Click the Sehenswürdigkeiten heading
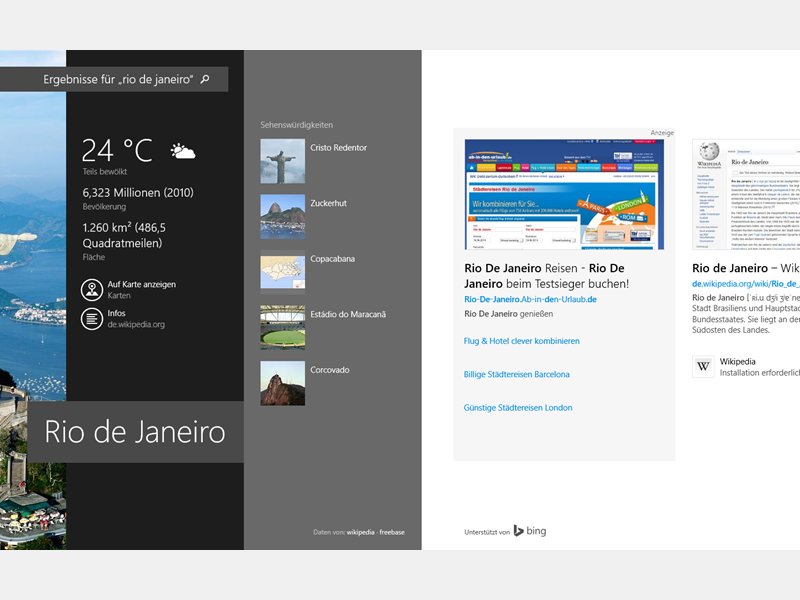Image resolution: width=800 pixels, height=600 pixels. click(296, 125)
